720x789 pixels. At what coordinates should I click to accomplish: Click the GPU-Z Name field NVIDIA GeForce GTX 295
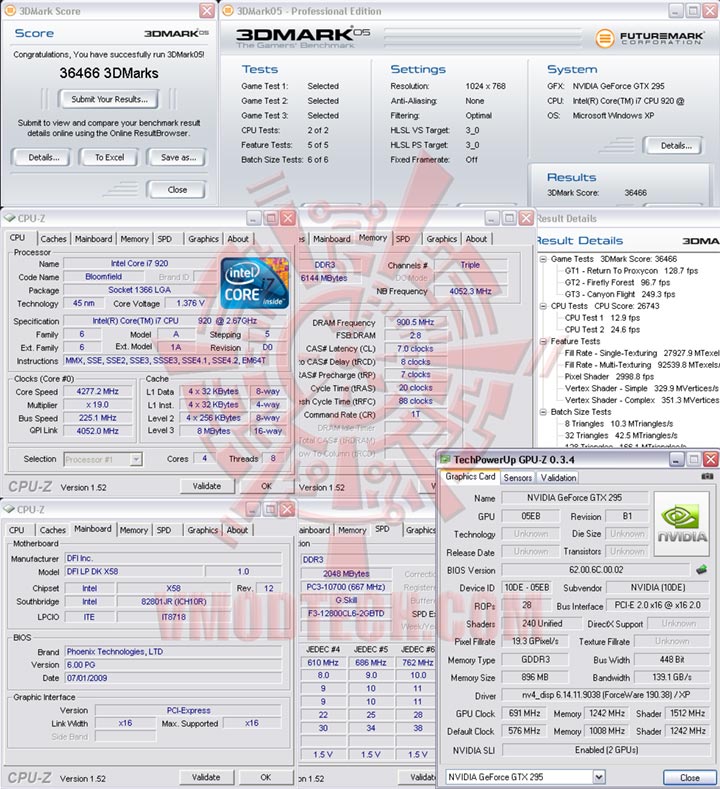click(575, 498)
